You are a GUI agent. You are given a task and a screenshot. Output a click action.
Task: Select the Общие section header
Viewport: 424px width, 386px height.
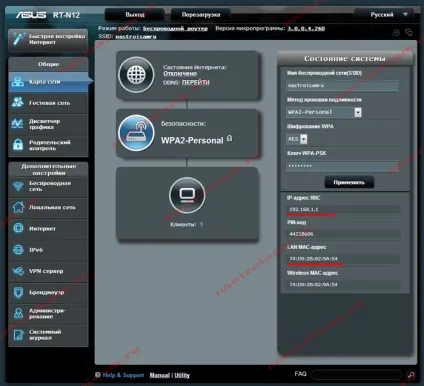coord(48,64)
